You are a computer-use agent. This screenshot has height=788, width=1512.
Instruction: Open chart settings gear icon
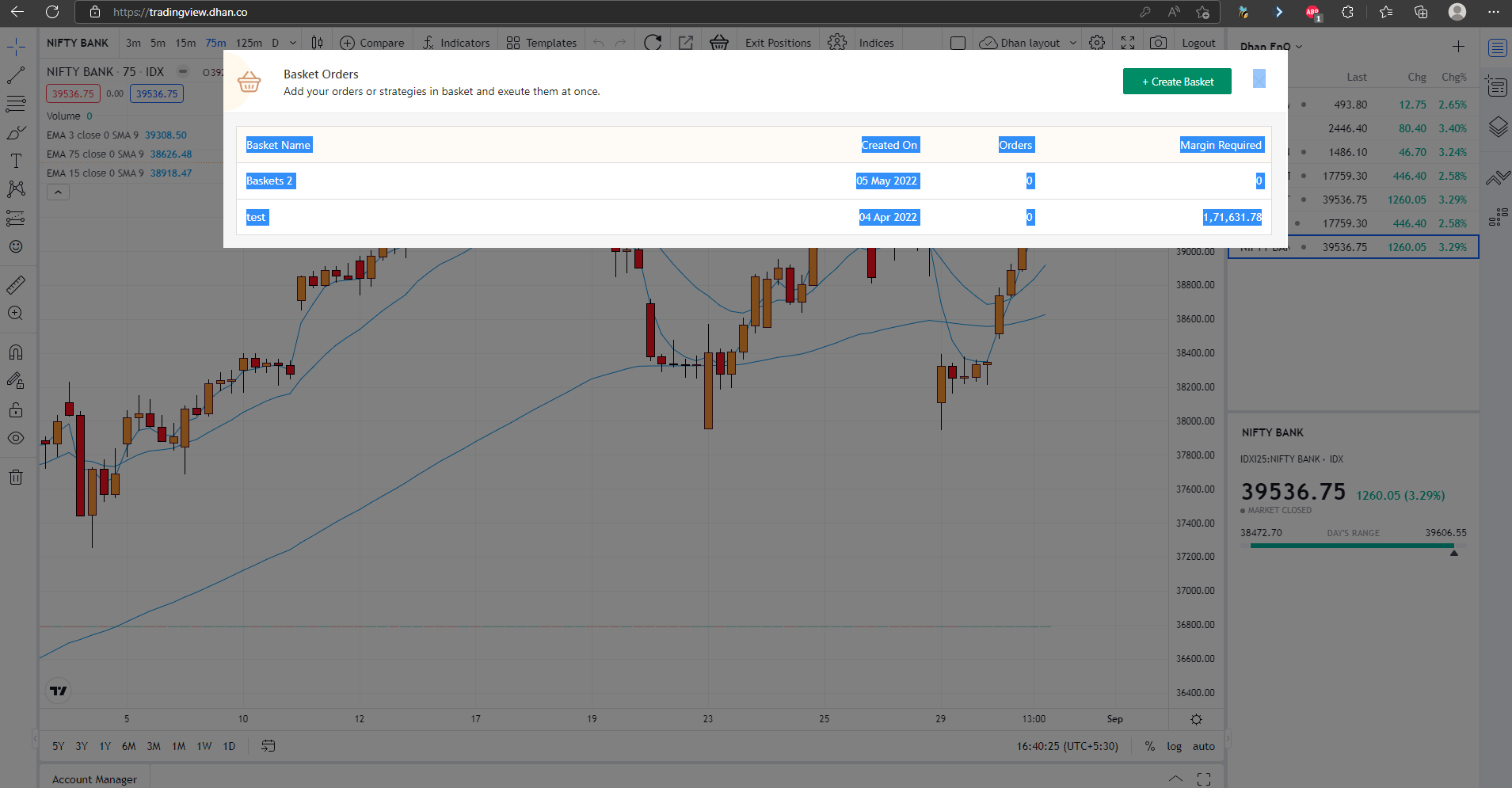pos(1097,43)
